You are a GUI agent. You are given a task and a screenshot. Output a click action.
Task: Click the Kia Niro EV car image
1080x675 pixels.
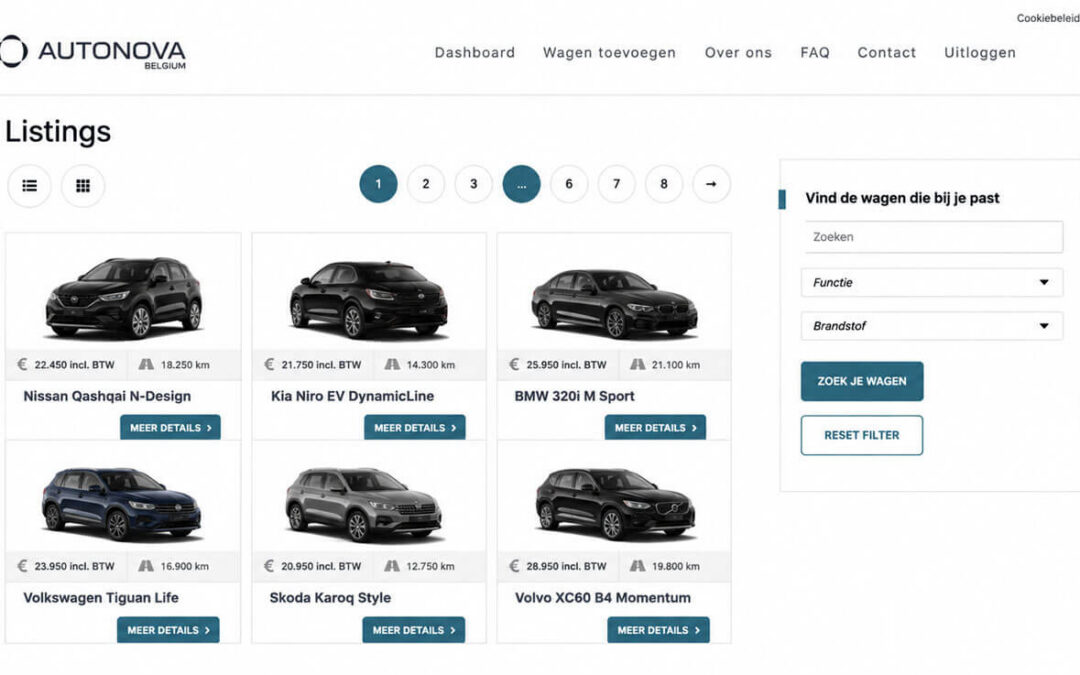[368, 299]
